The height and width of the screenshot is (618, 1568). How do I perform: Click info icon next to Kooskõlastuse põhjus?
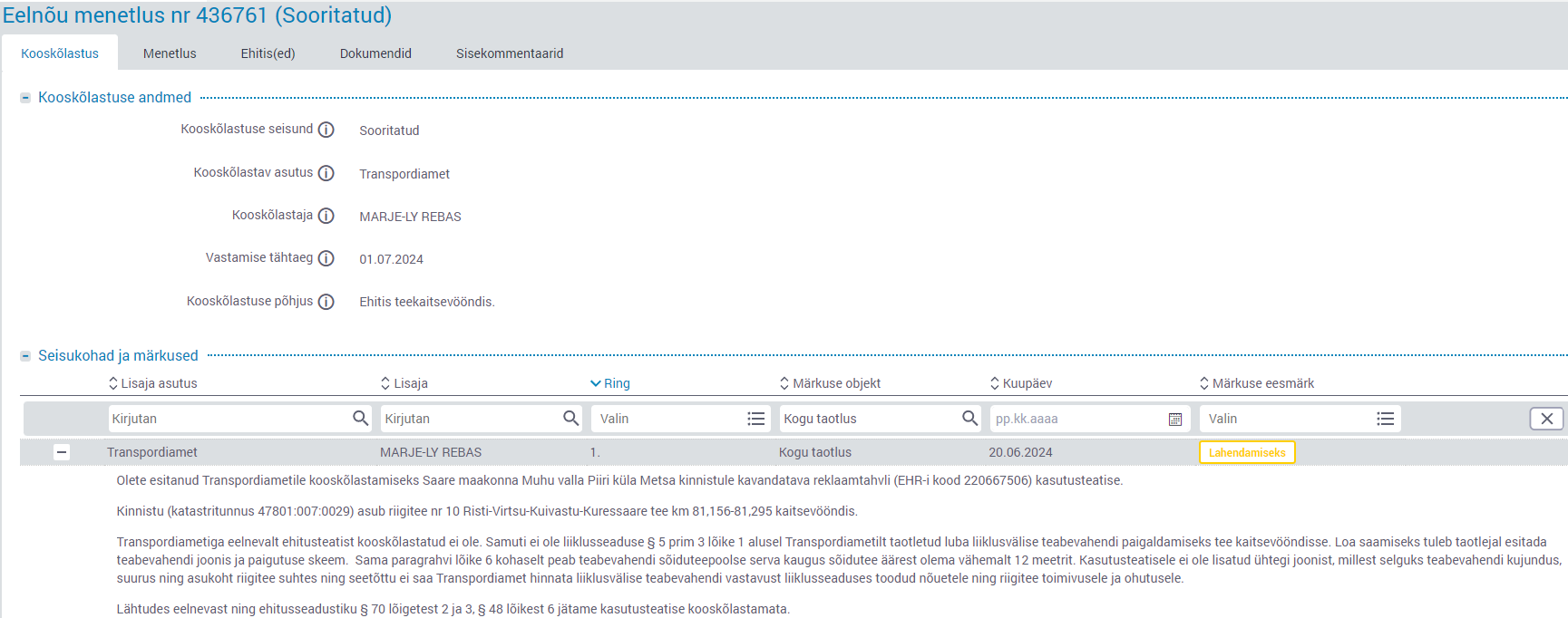pos(326,302)
